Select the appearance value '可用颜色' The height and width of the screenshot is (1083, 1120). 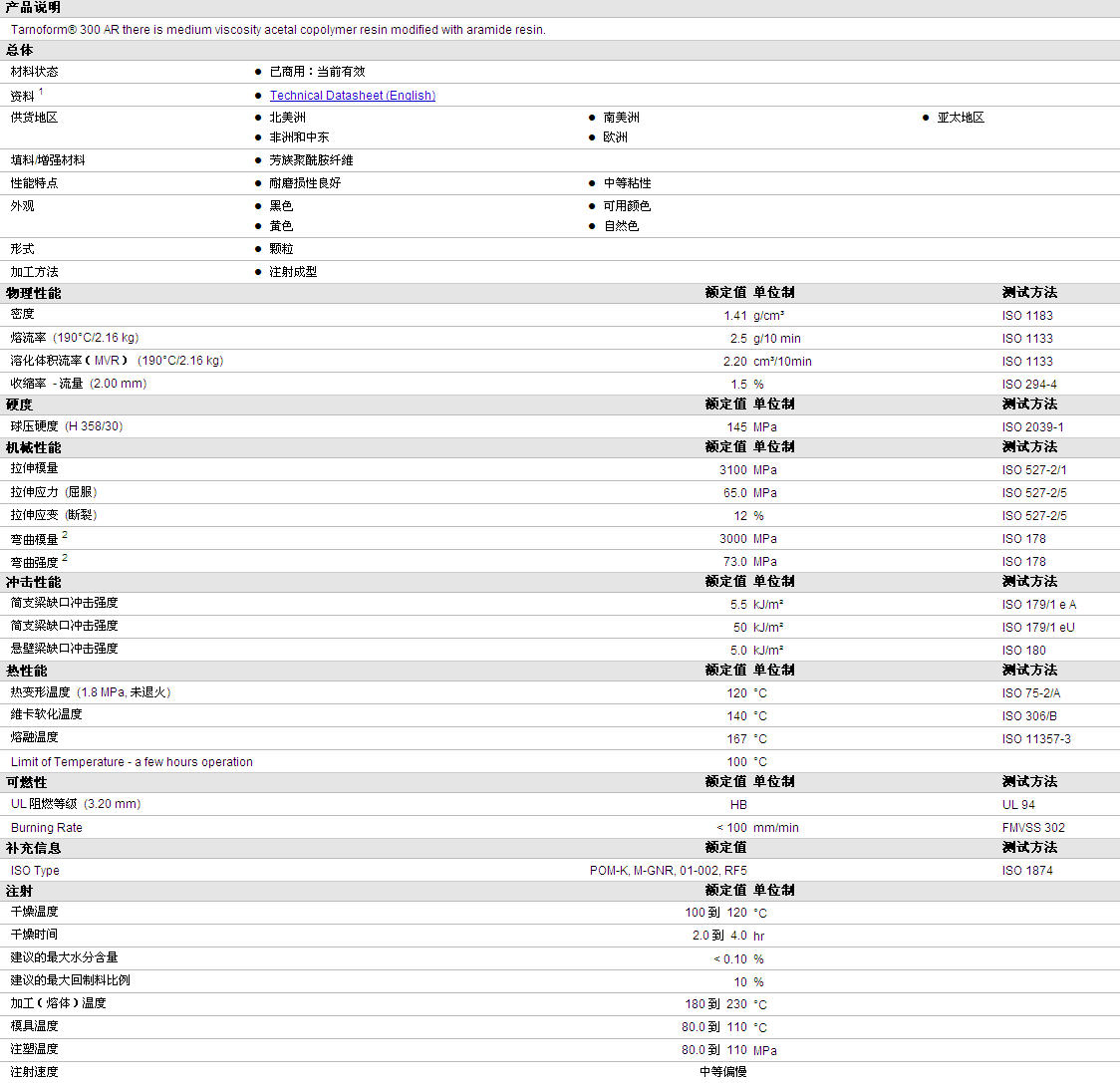627,206
